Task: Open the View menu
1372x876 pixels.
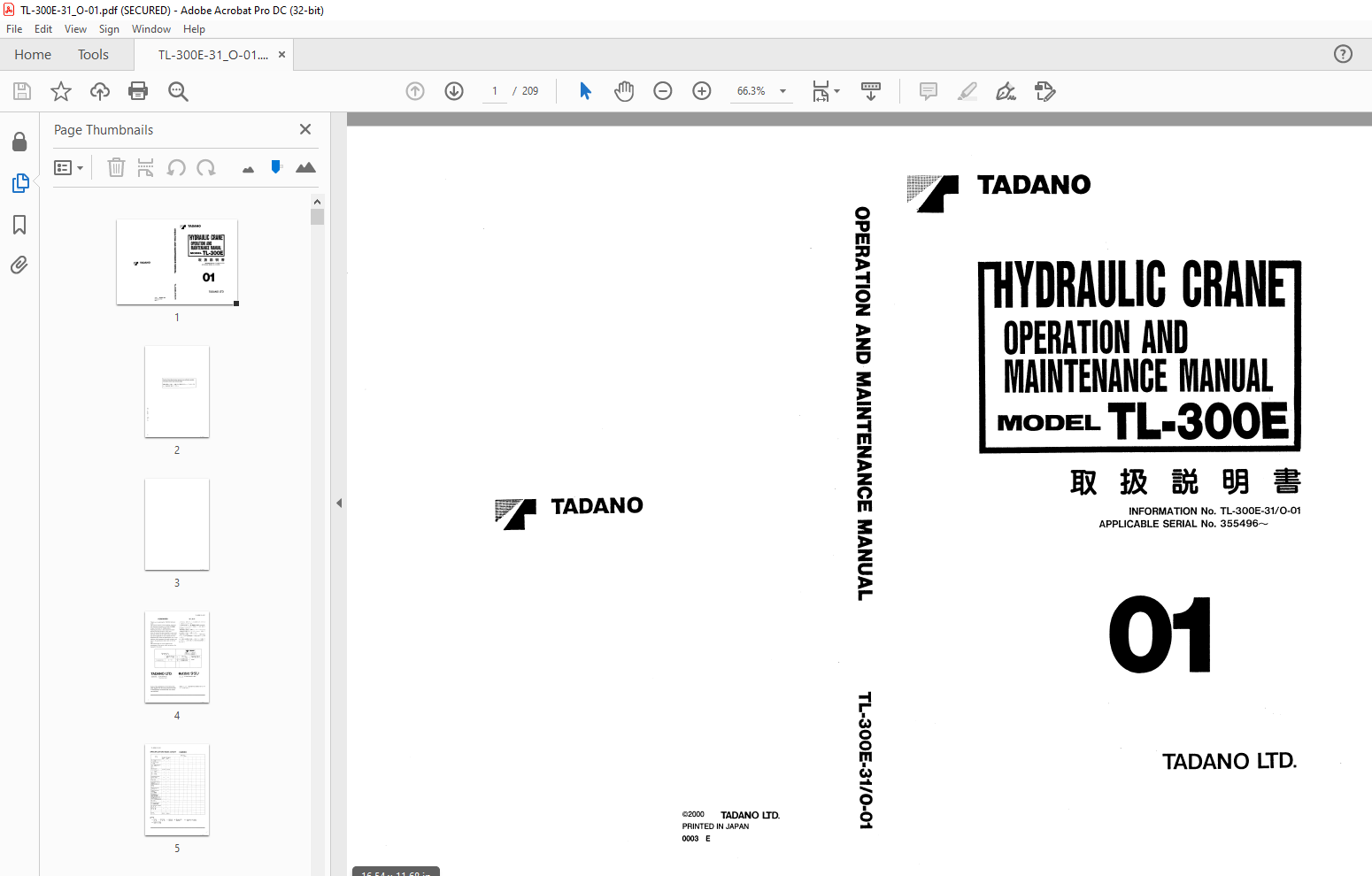Action: (x=75, y=29)
